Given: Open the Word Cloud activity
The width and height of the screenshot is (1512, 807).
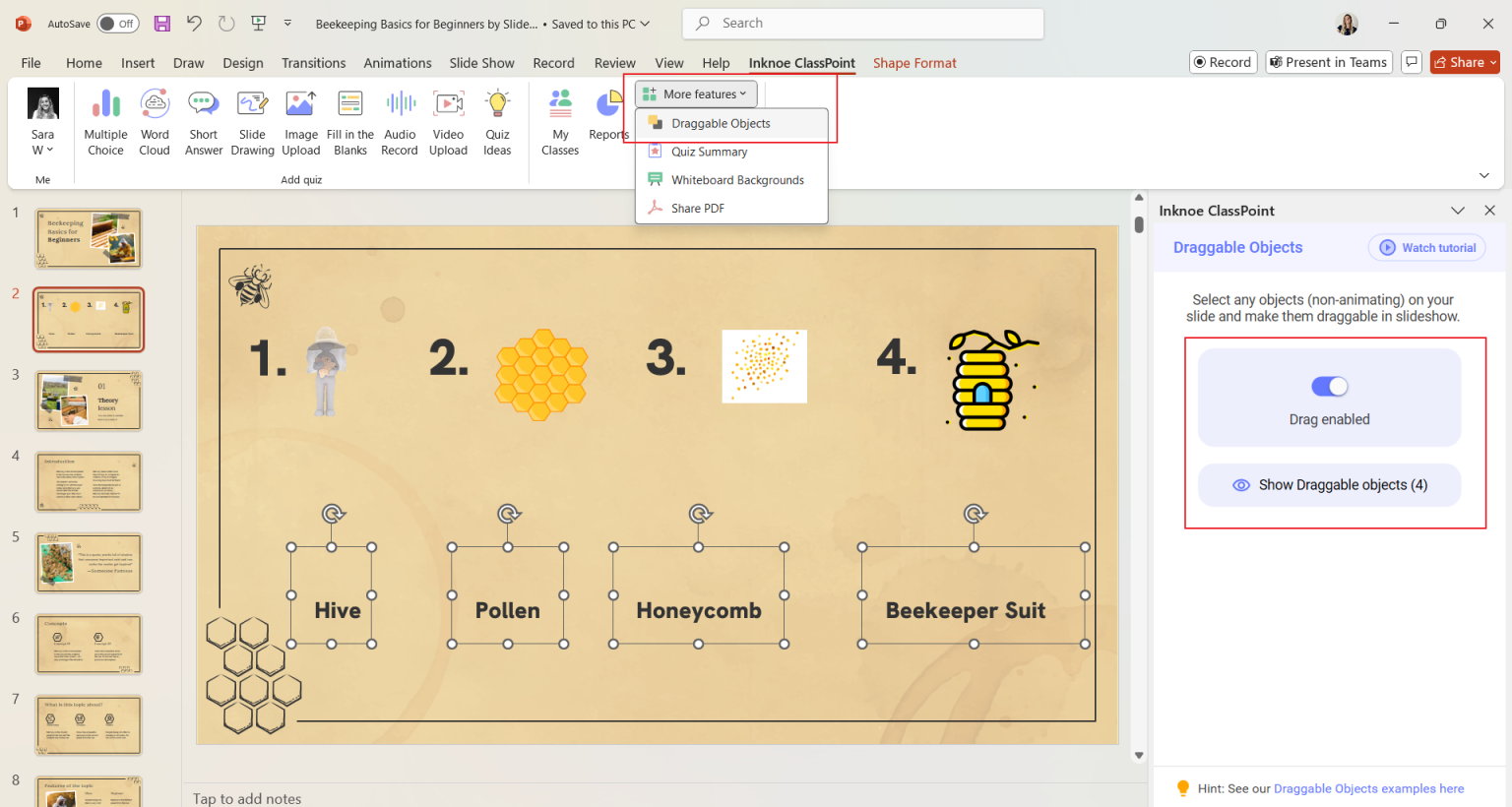Looking at the screenshot, I should (x=155, y=120).
